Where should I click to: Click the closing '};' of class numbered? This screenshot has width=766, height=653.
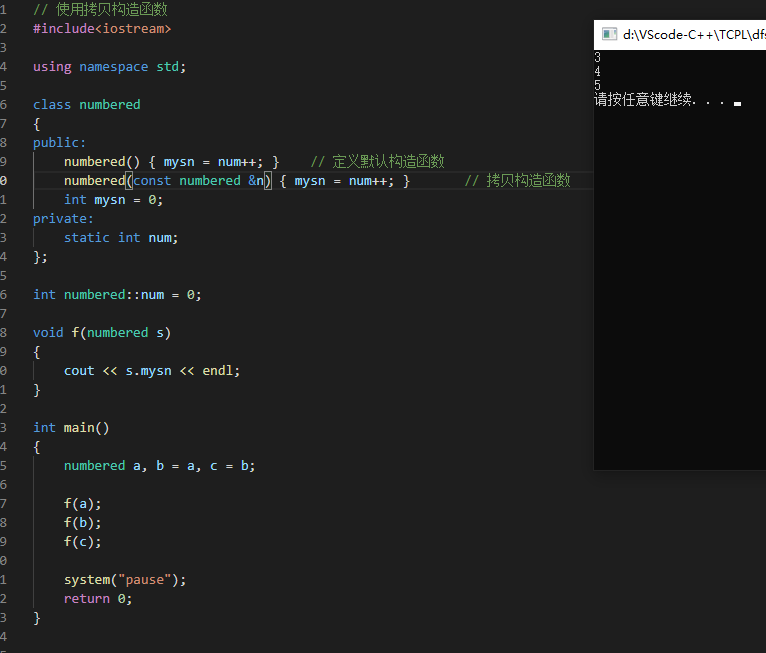tap(40, 257)
